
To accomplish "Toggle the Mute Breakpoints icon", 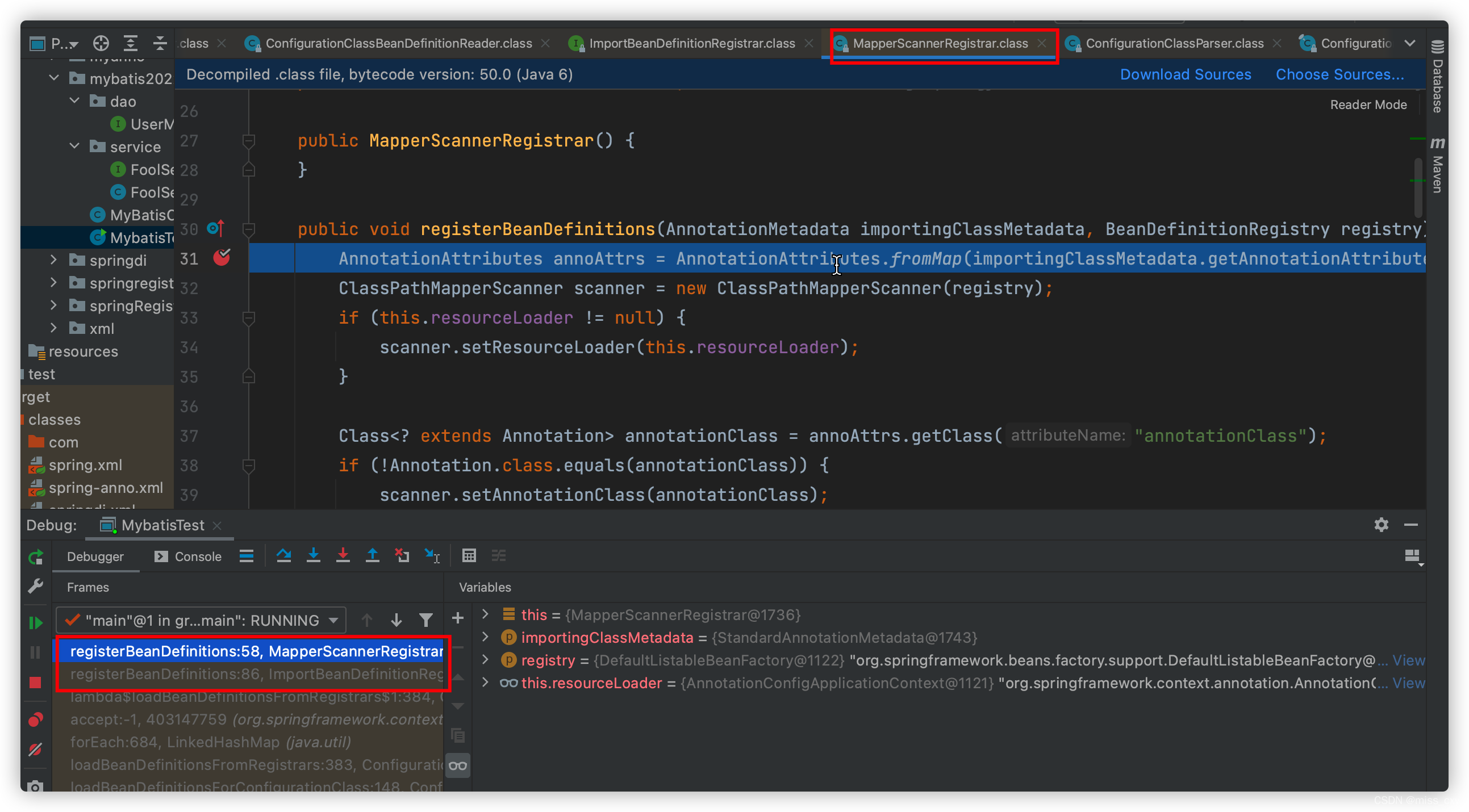I will (35, 750).
